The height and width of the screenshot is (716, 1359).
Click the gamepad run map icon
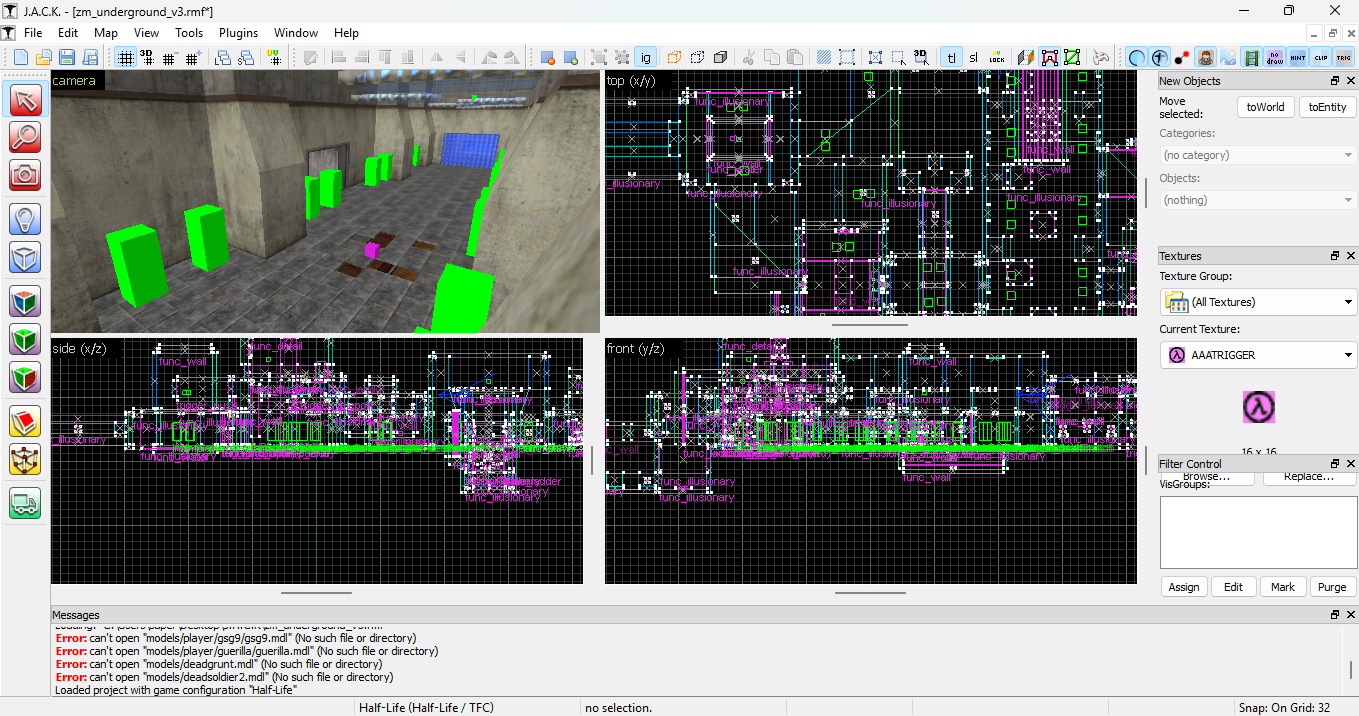[x=1101, y=57]
